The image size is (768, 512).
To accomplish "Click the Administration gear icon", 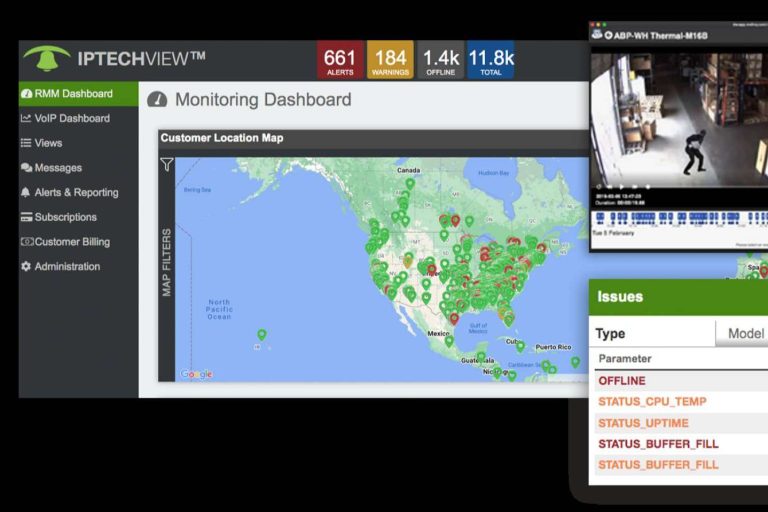I will coord(26,266).
